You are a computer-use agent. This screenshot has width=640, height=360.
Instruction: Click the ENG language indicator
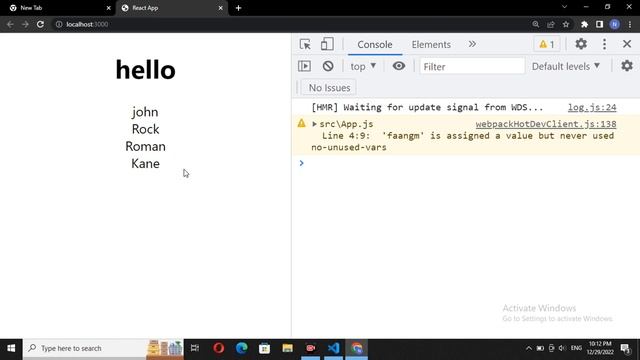pyautogui.click(x=576, y=348)
